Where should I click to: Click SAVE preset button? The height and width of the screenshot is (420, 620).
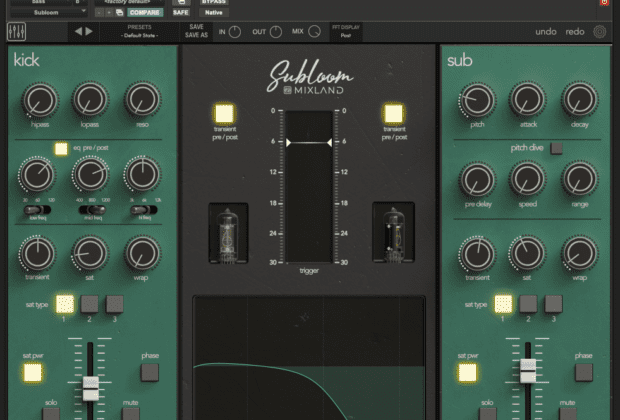click(197, 27)
